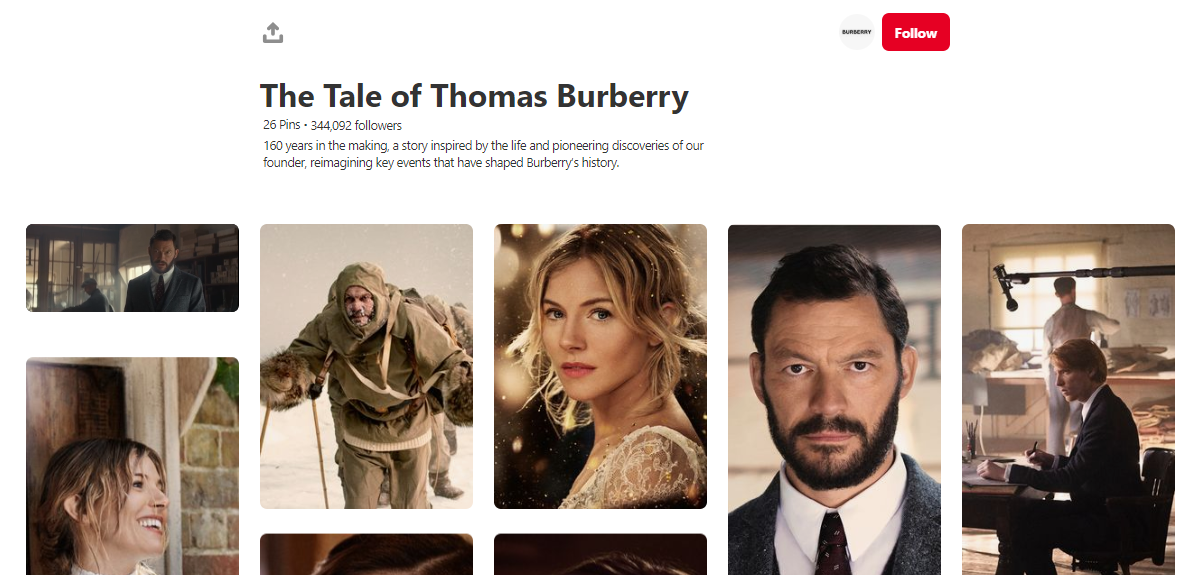Screen dimensions: 1203x575
Task: Open the partial pin below the explorer image
Action: [366, 554]
